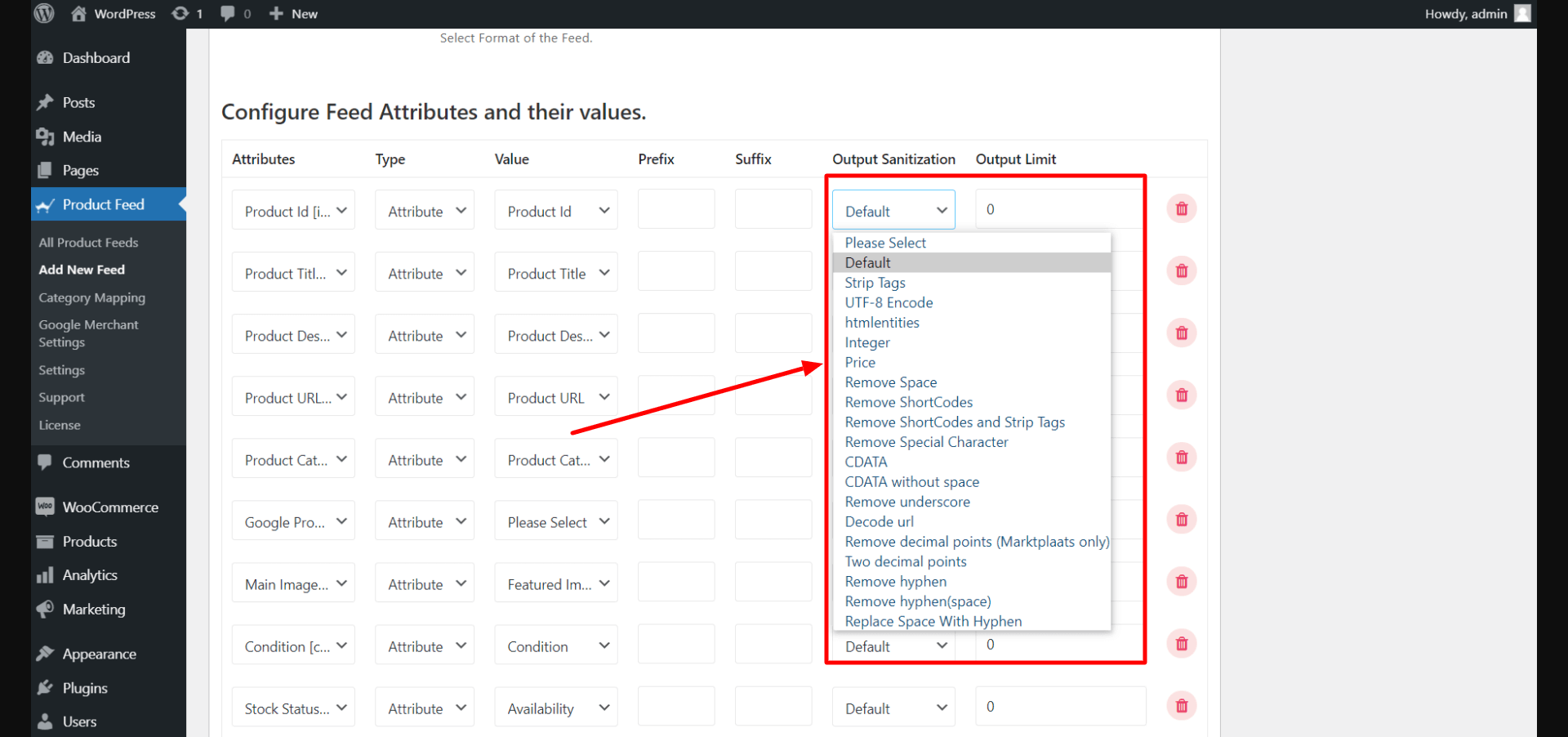The image size is (1568, 737).
Task: Go to All Product Feeds
Action: click(x=88, y=243)
